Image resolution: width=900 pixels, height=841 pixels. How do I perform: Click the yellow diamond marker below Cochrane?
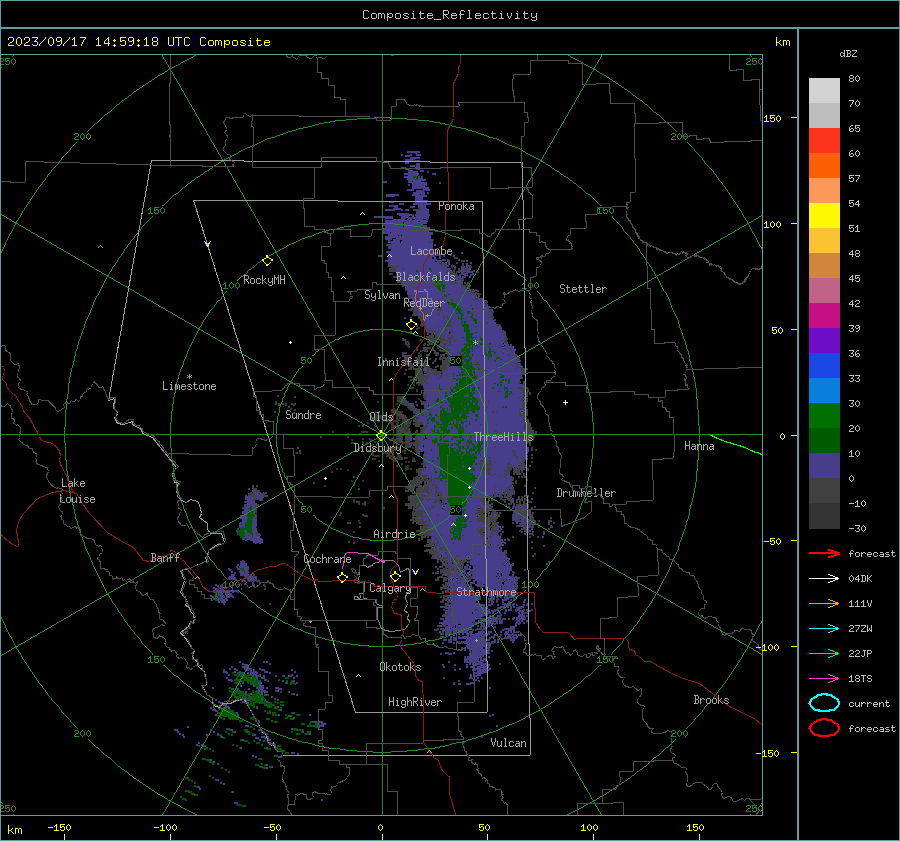342,578
